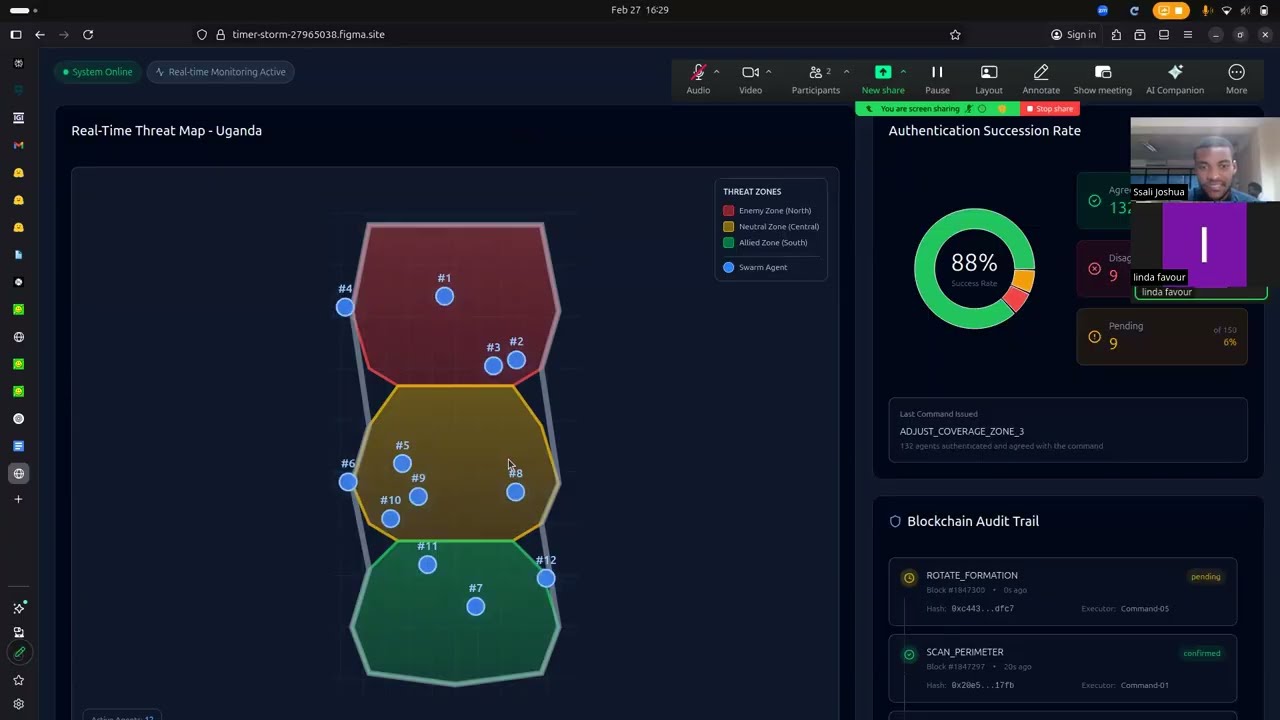Bookmark this page with the star
This screenshot has width=1280, height=720.
(955, 34)
